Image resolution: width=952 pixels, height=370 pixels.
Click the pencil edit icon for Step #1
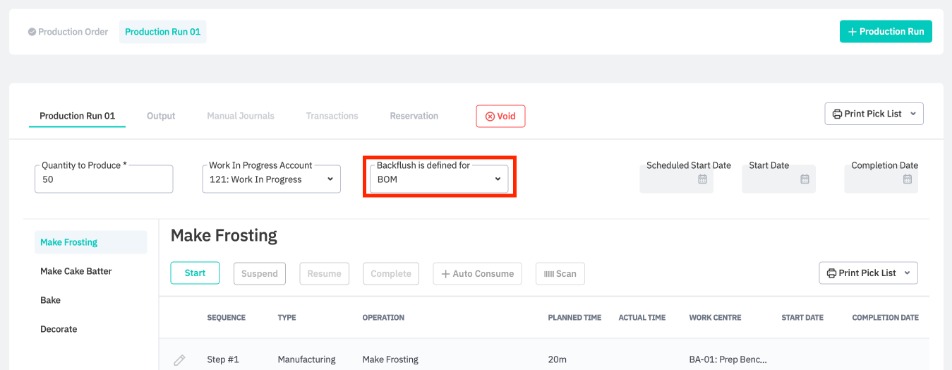tap(179, 360)
